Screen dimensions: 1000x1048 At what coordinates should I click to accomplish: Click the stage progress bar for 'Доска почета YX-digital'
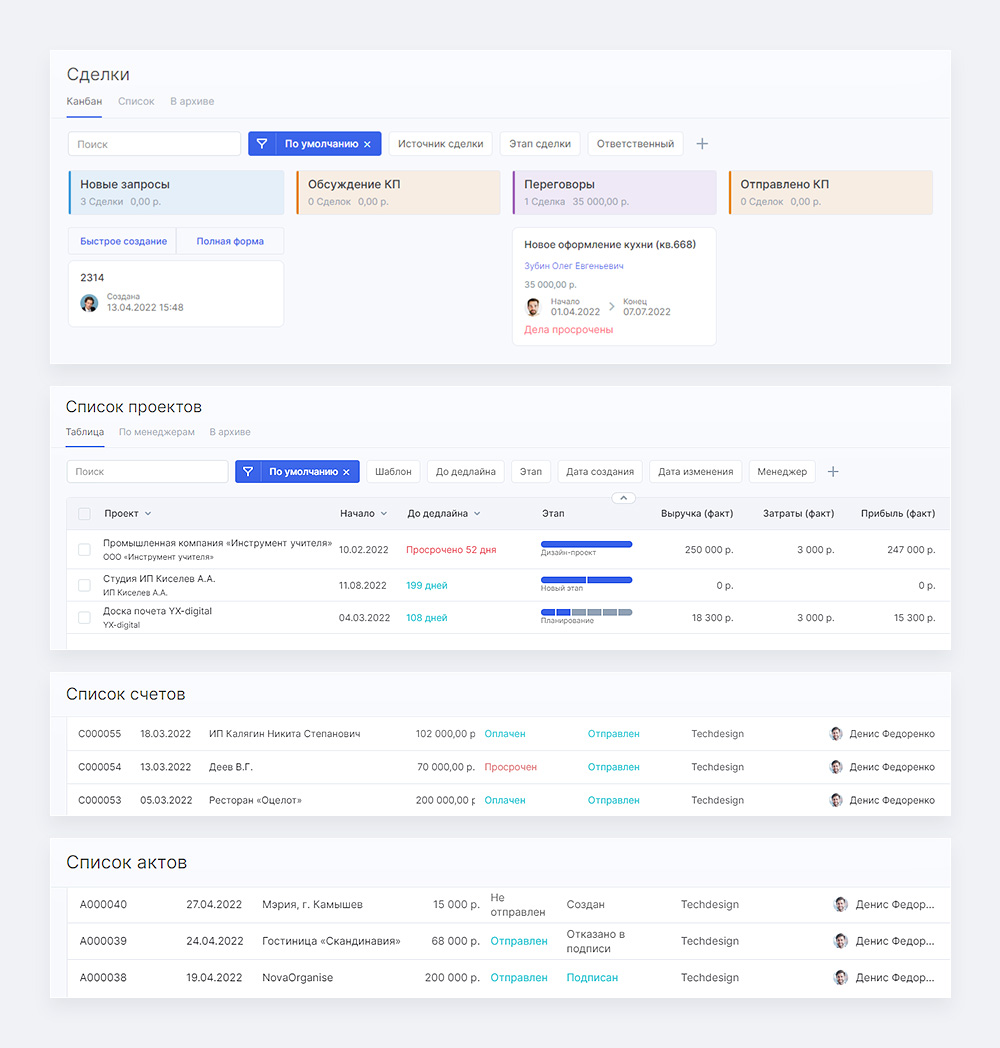586,612
